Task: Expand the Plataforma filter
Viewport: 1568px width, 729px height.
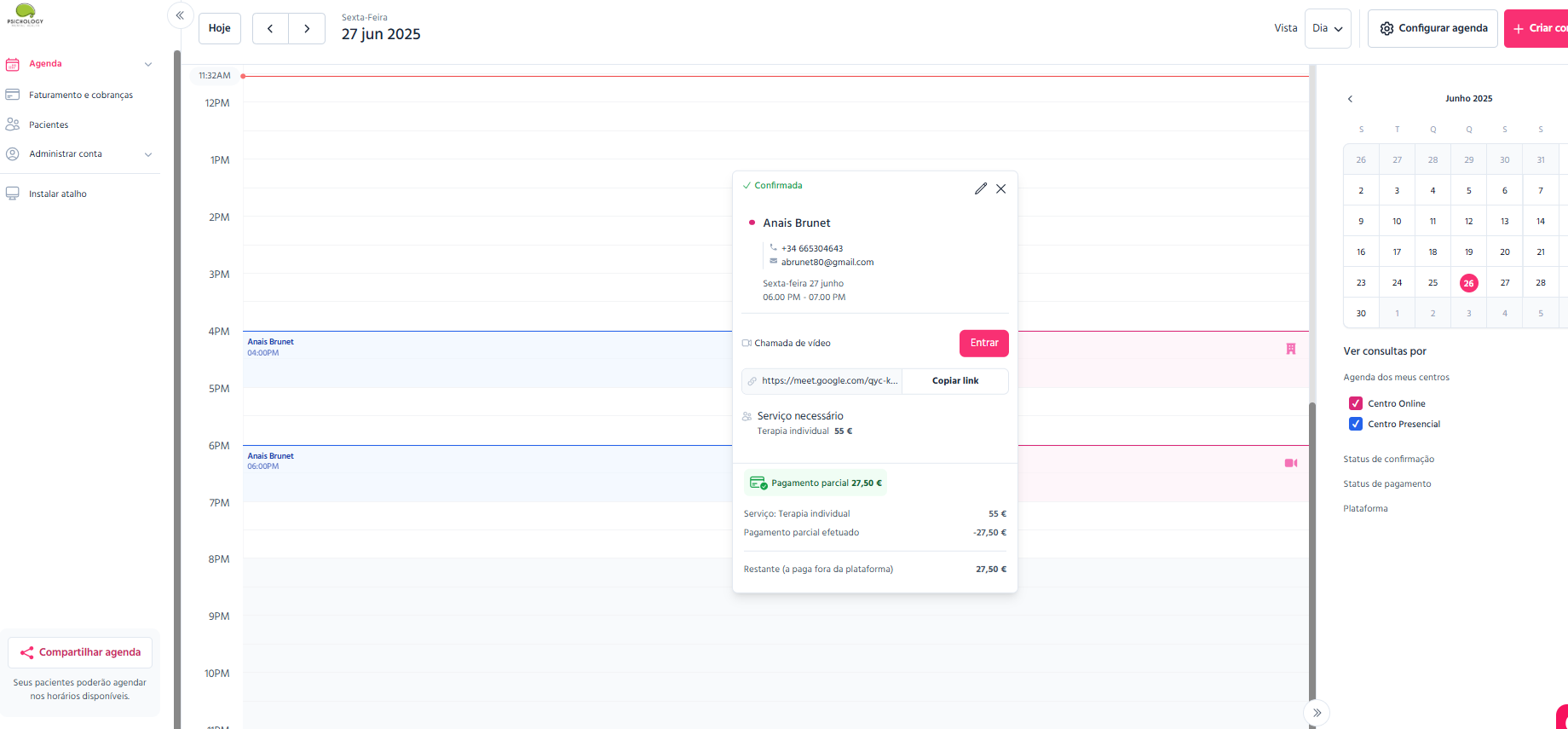Action: pos(1365,509)
